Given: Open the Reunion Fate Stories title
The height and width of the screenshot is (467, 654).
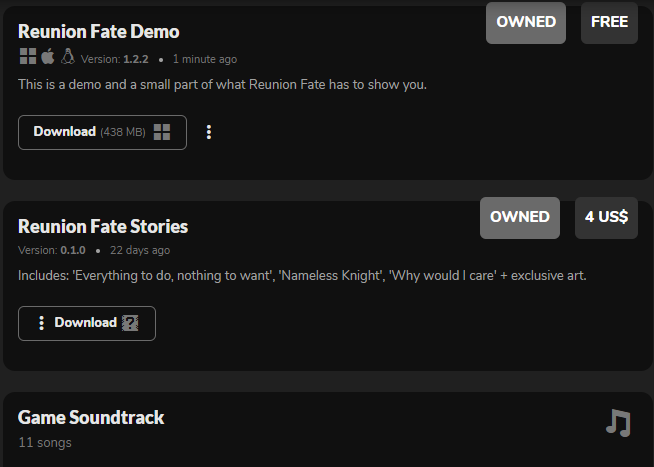Looking at the screenshot, I should pyautogui.click(x=103, y=226).
